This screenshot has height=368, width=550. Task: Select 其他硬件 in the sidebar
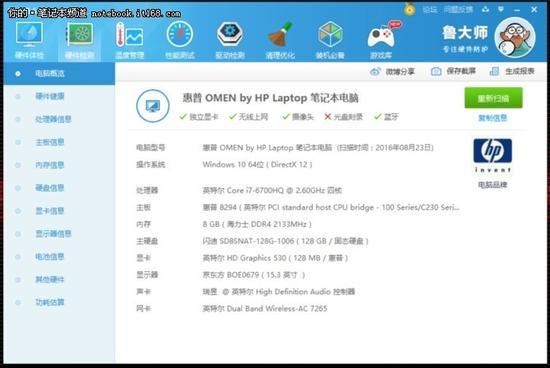50,280
